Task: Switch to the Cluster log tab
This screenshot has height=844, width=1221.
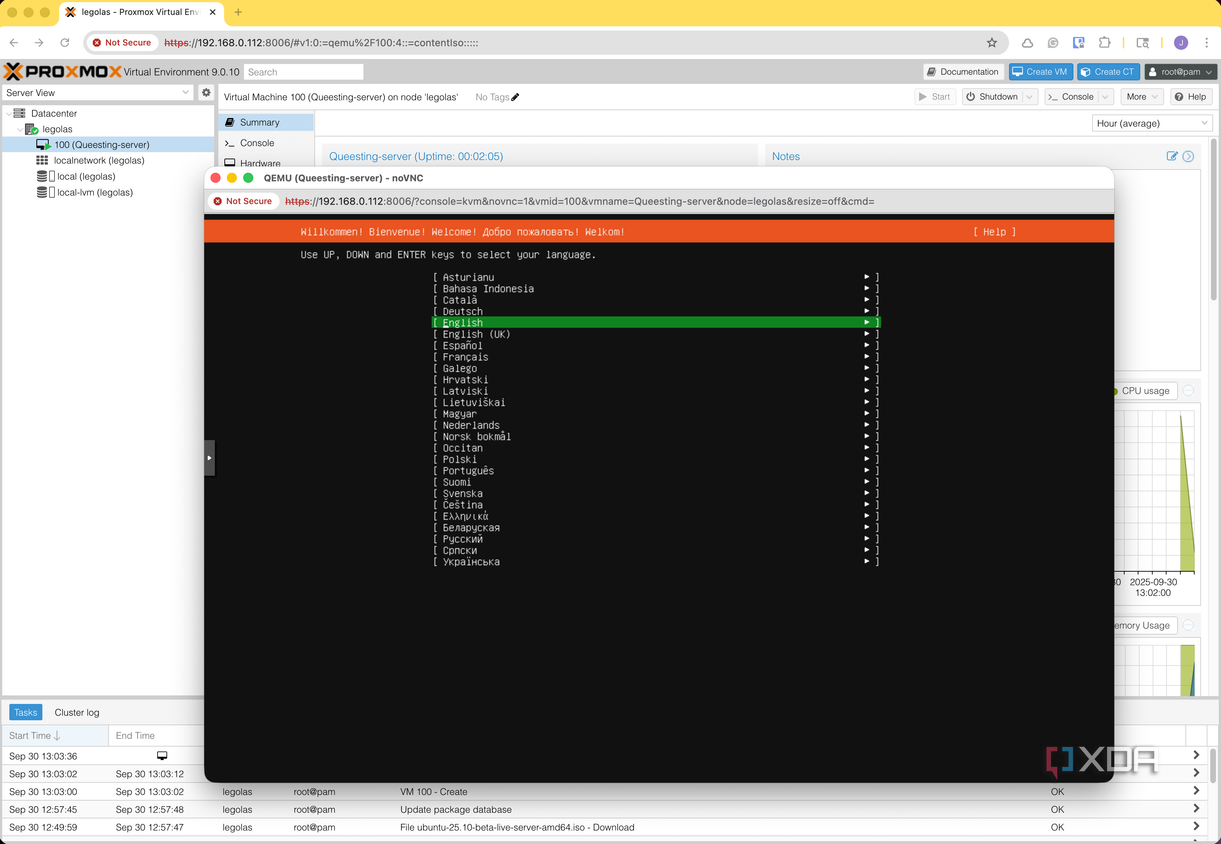Action: (x=77, y=712)
